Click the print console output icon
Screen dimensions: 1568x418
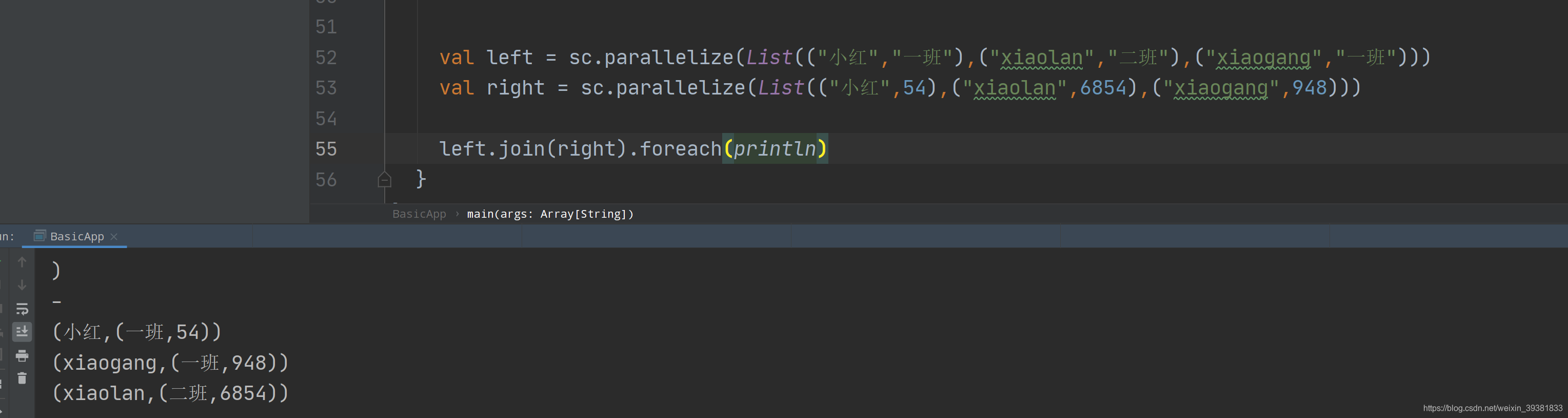pos(22,355)
